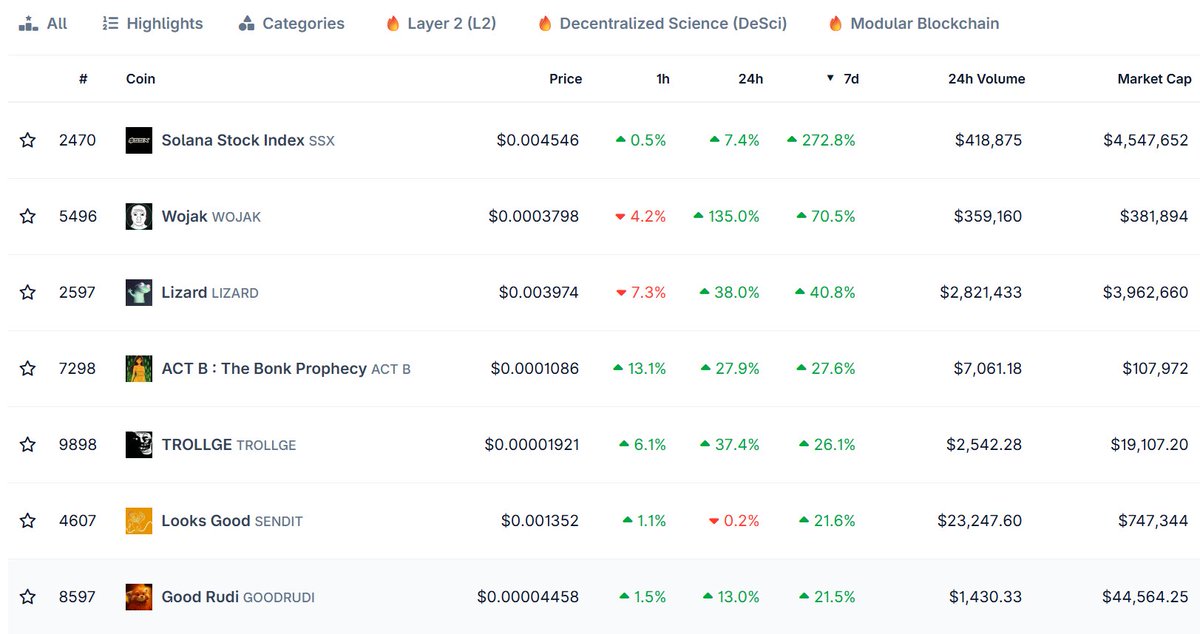The height and width of the screenshot is (634, 1200).
Task: Open Solana Stock Index coin logo
Action: click(x=139, y=140)
